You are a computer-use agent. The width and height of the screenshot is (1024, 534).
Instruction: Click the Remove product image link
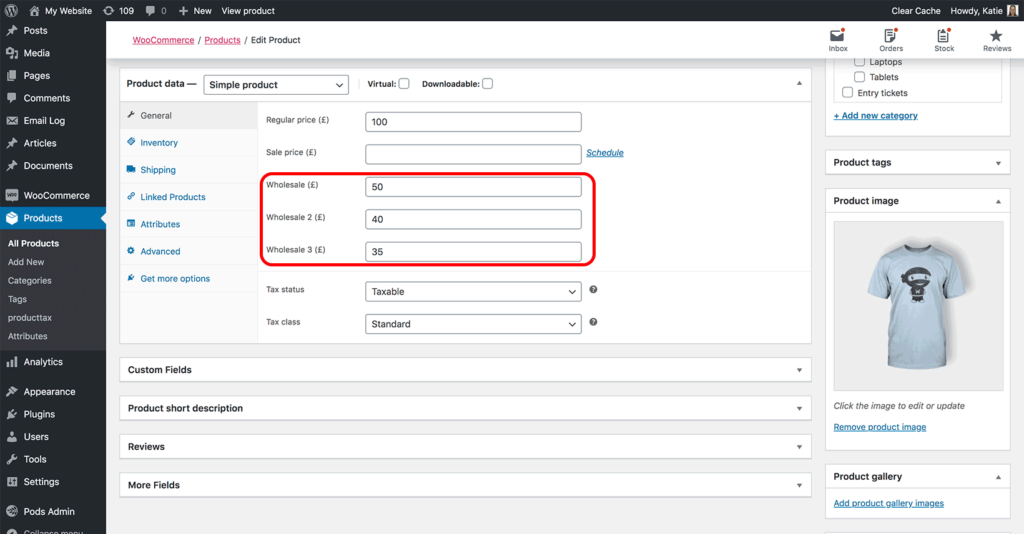click(879, 427)
